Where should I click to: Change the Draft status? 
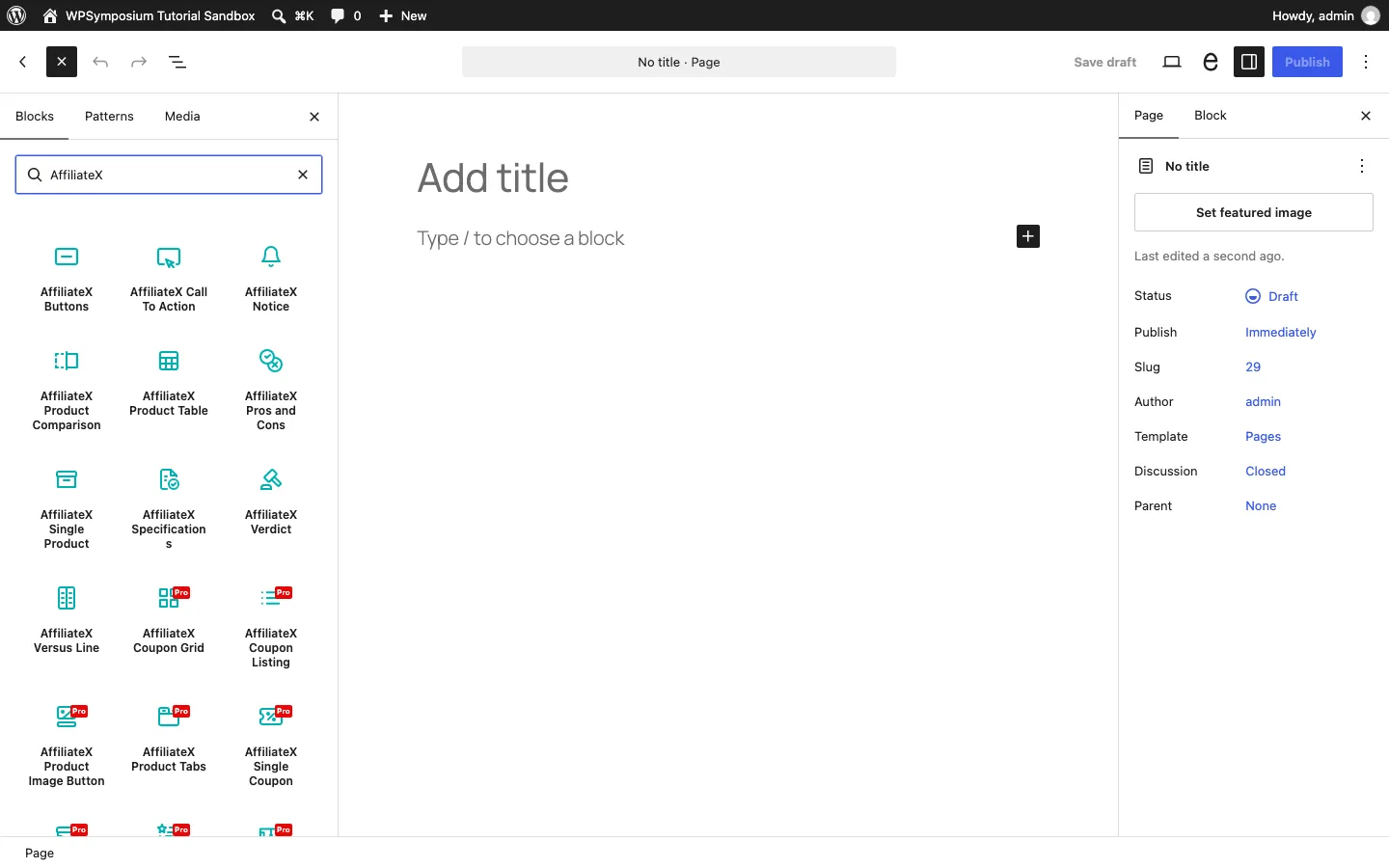(1272, 296)
